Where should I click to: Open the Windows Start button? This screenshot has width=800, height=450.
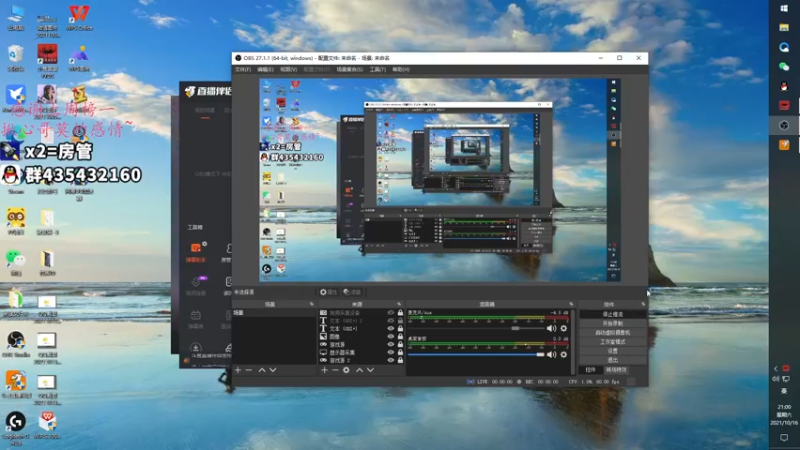point(784,8)
